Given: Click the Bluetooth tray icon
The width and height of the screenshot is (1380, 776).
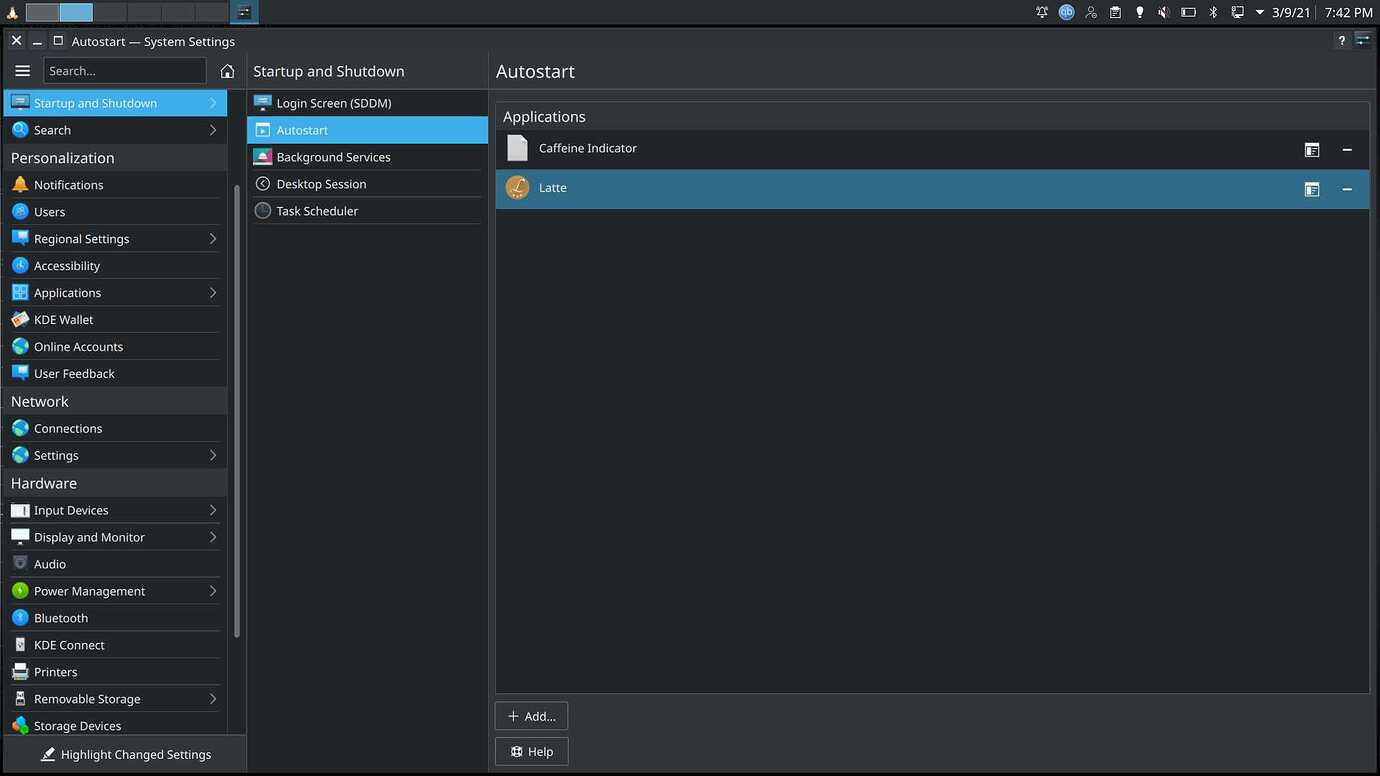Looking at the screenshot, I should pos(1213,12).
